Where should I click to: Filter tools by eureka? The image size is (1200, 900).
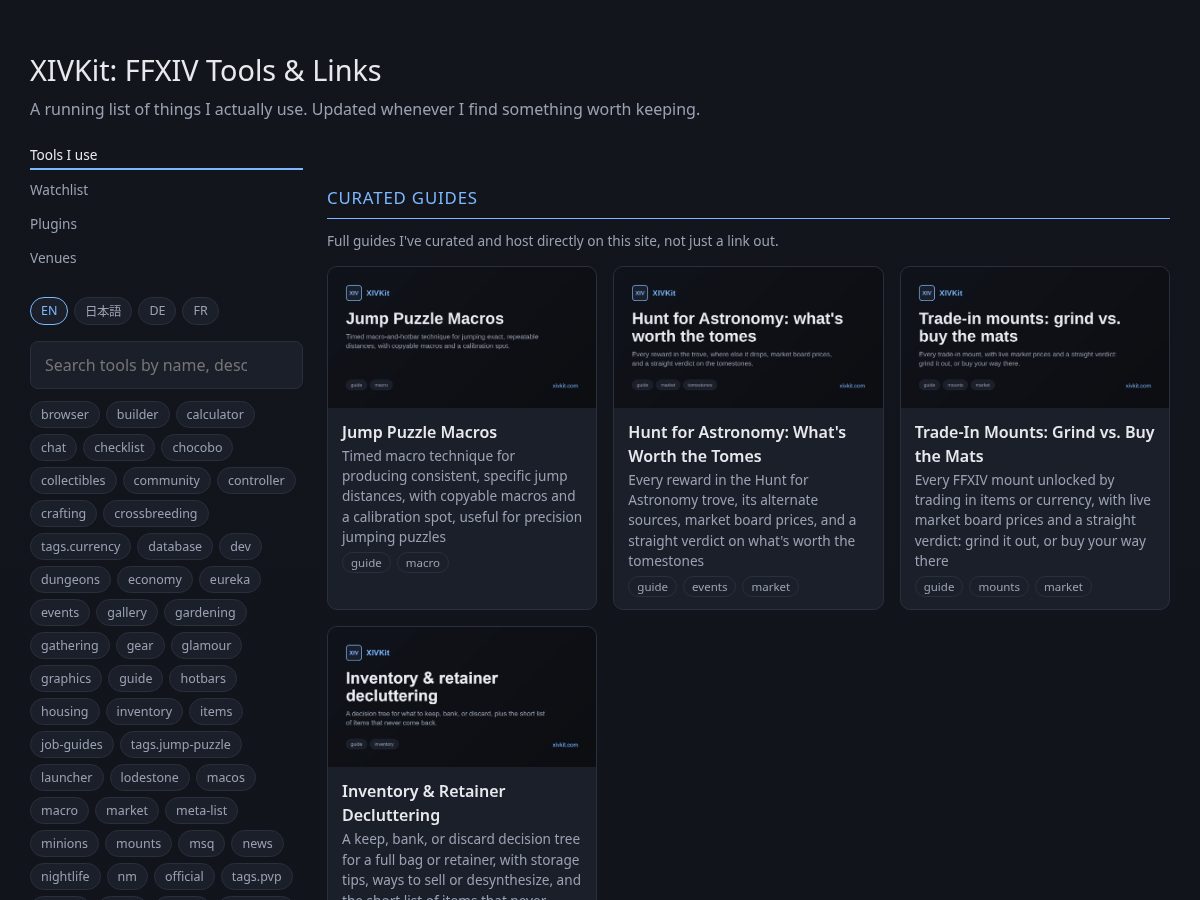pyautogui.click(x=230, y=579)
